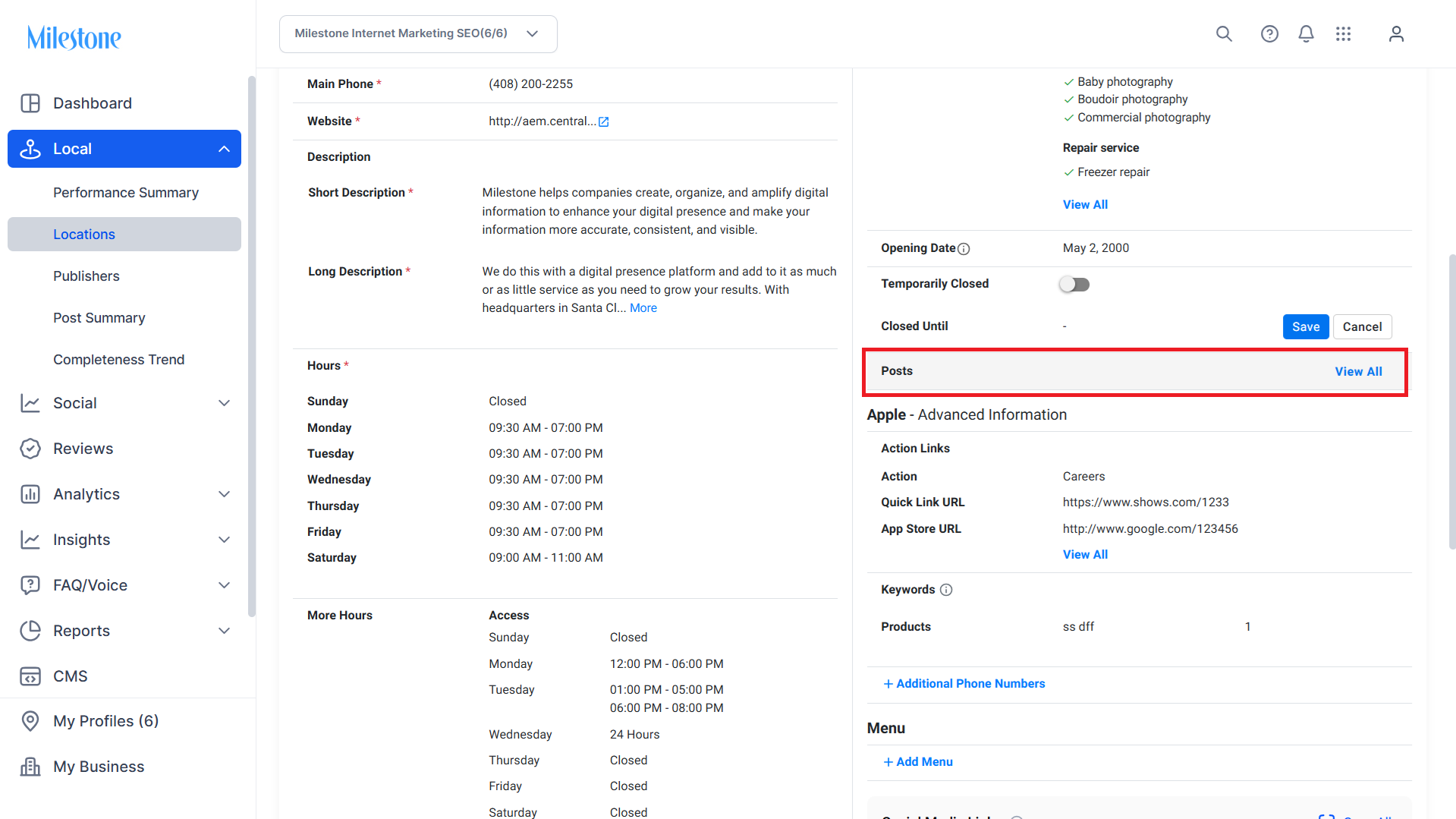Viewport: 1456px width, 819px height.
Task: Check notifications bell icon
Action: coord(1306,33)
